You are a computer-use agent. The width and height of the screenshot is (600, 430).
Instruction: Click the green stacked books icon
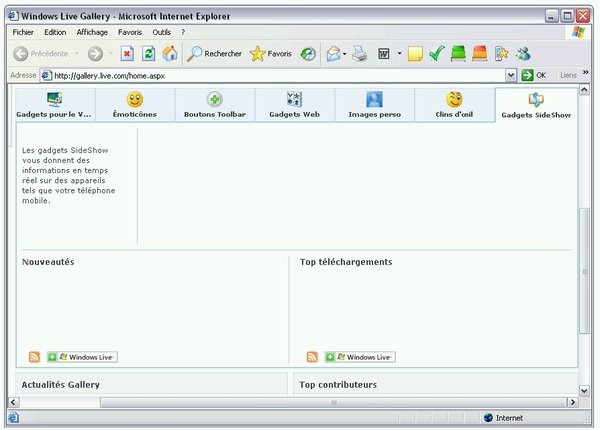tap(458, 54)
